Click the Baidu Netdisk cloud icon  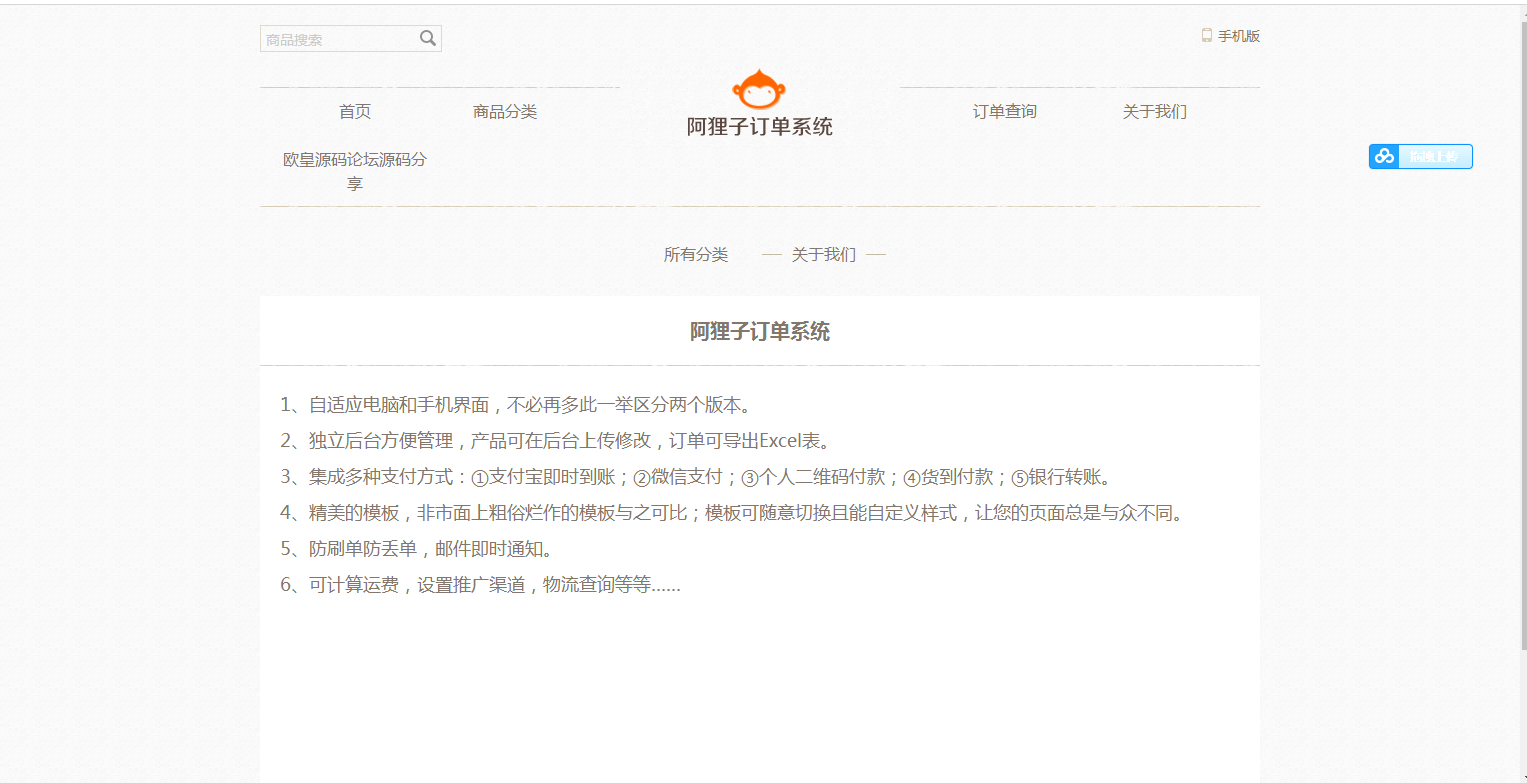coord(1384,156)
